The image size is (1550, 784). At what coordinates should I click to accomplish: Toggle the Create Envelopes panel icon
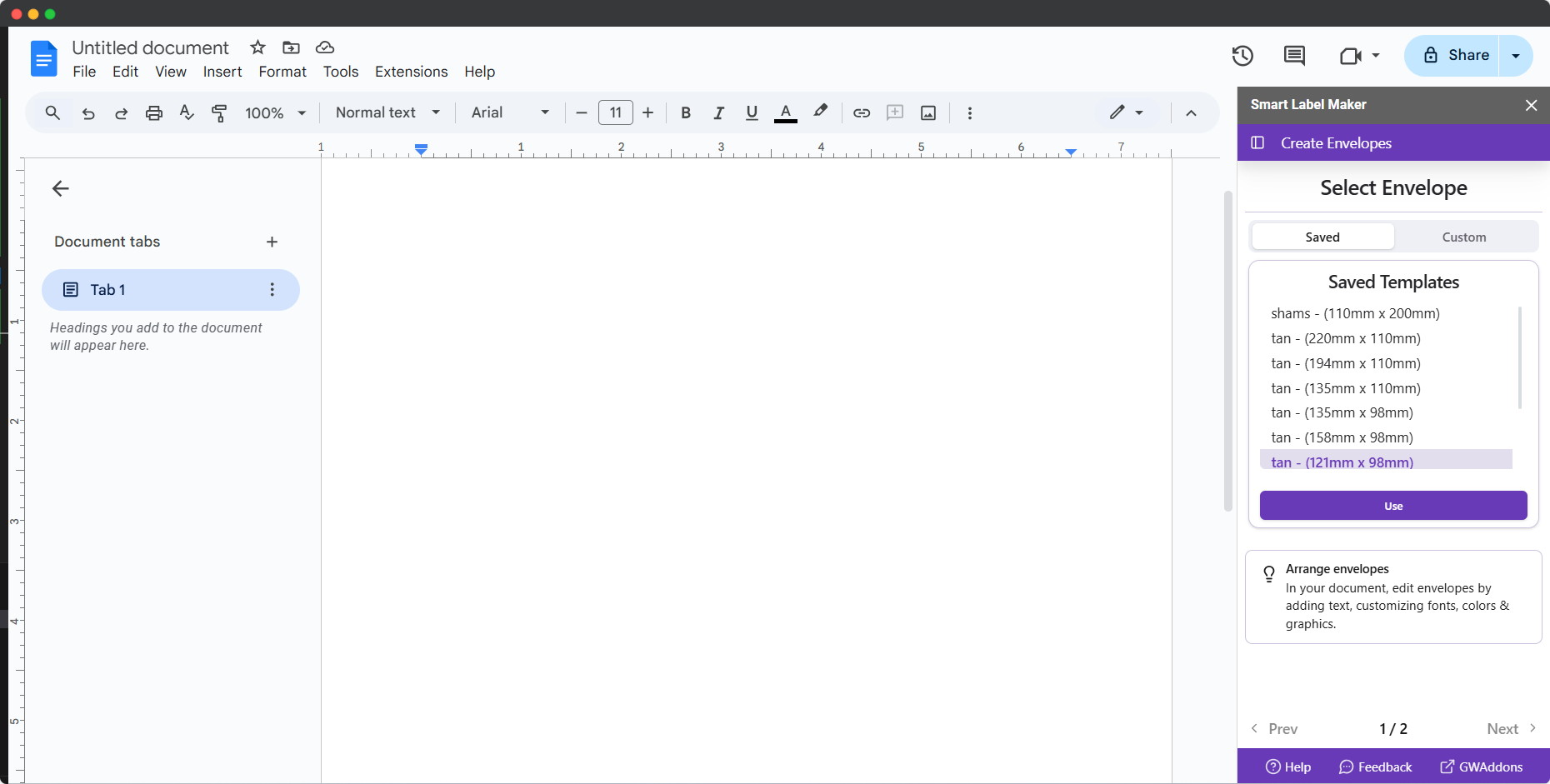point(1257,142)
